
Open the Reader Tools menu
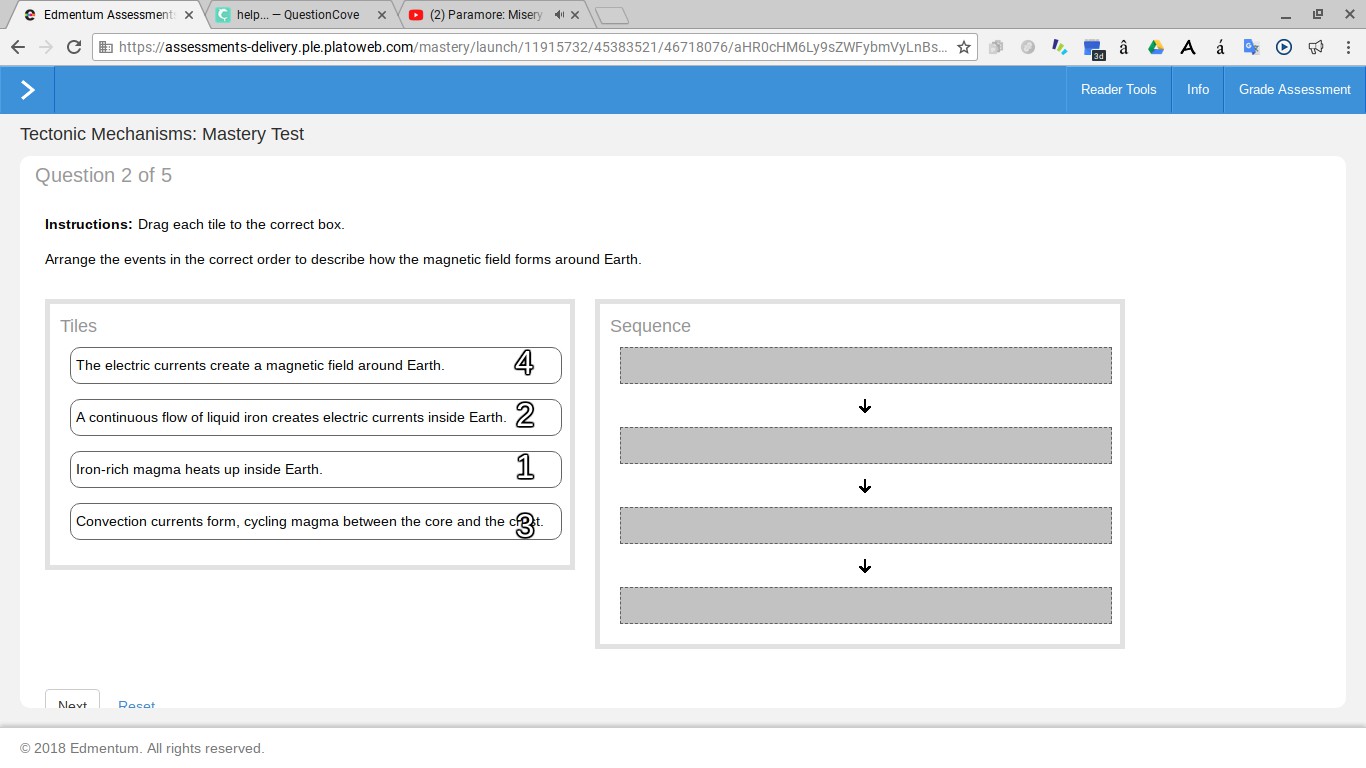pos(1118,90)
